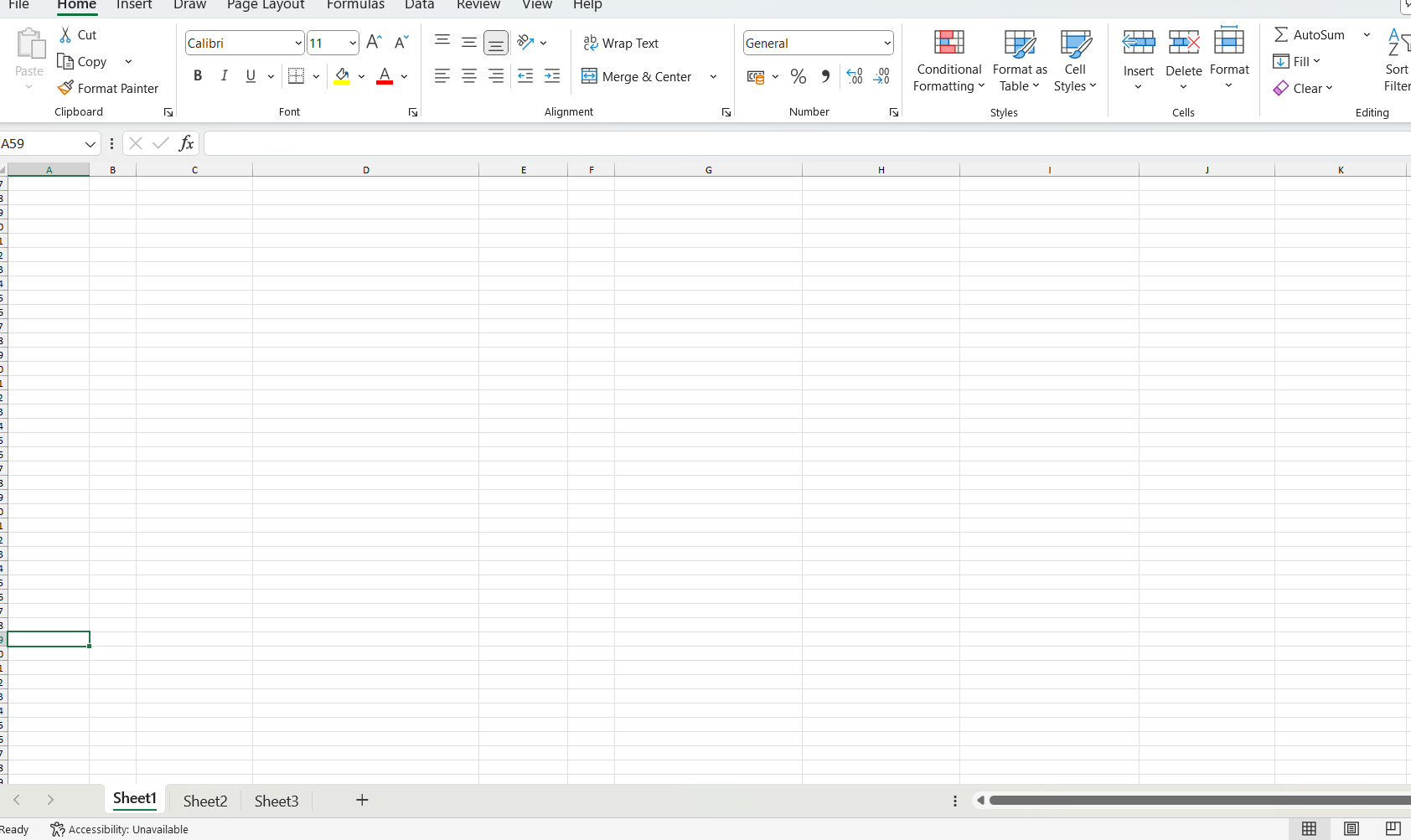Click the Increase Font Size icon
Screen dimensions: 1411x840
point(375,43)
